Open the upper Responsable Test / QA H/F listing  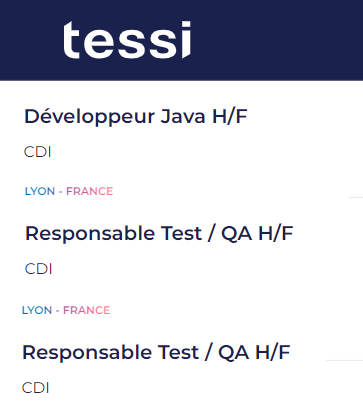click(x=159, y=233)
